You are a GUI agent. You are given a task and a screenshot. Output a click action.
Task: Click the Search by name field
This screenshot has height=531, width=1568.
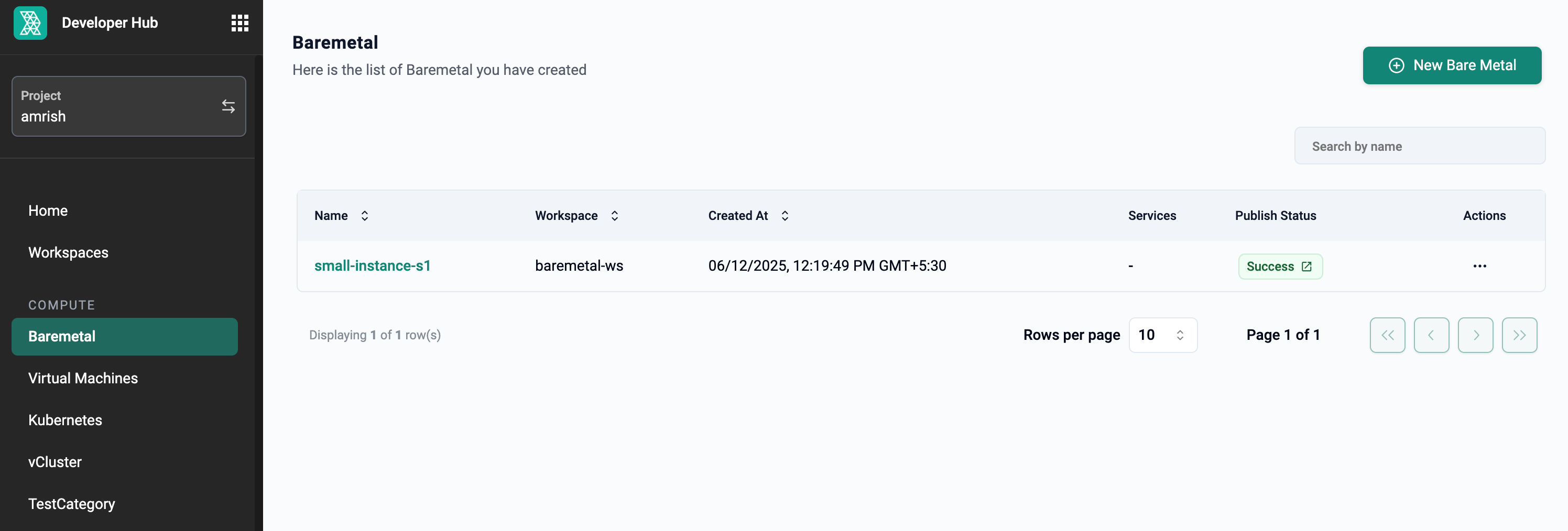pyautogui.click(x=1420, y=146)
